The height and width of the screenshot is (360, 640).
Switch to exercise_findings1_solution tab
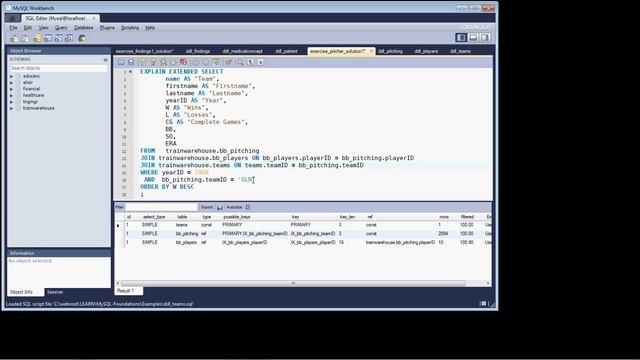[x=144, y=51]
